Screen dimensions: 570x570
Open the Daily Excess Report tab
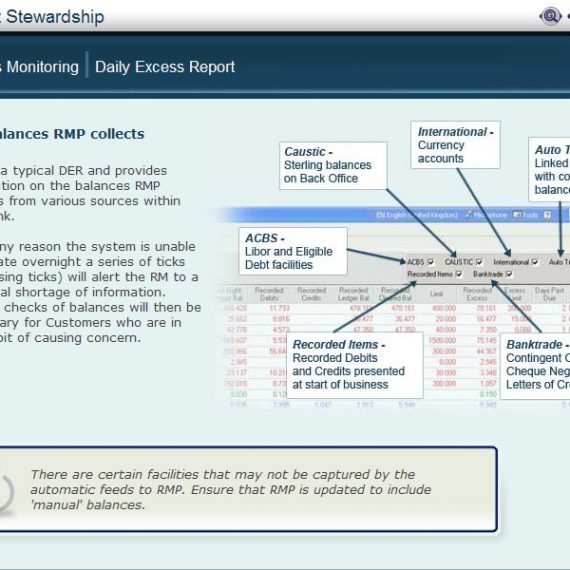(x=165, y=67)
